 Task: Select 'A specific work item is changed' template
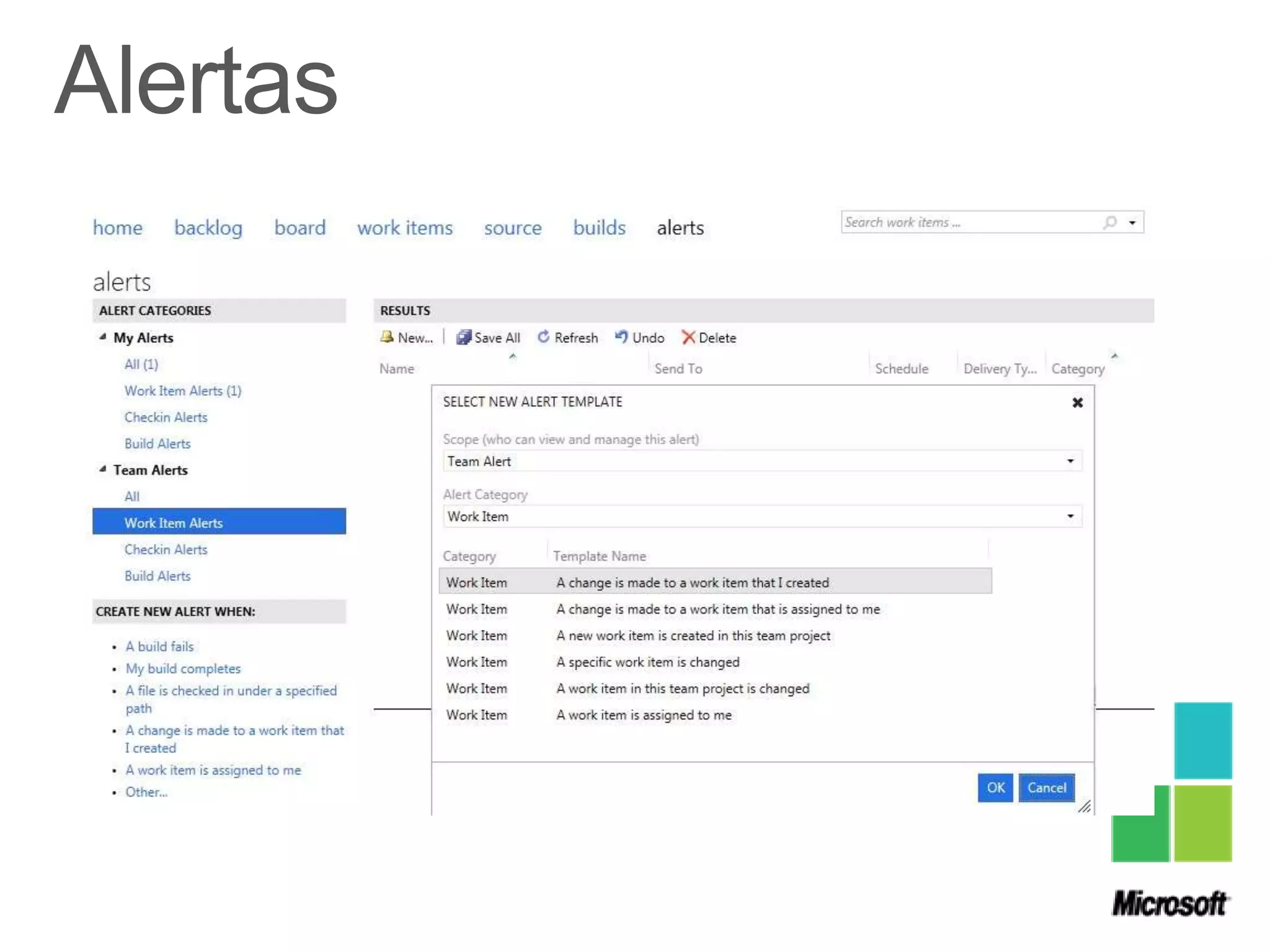[647, 662]
